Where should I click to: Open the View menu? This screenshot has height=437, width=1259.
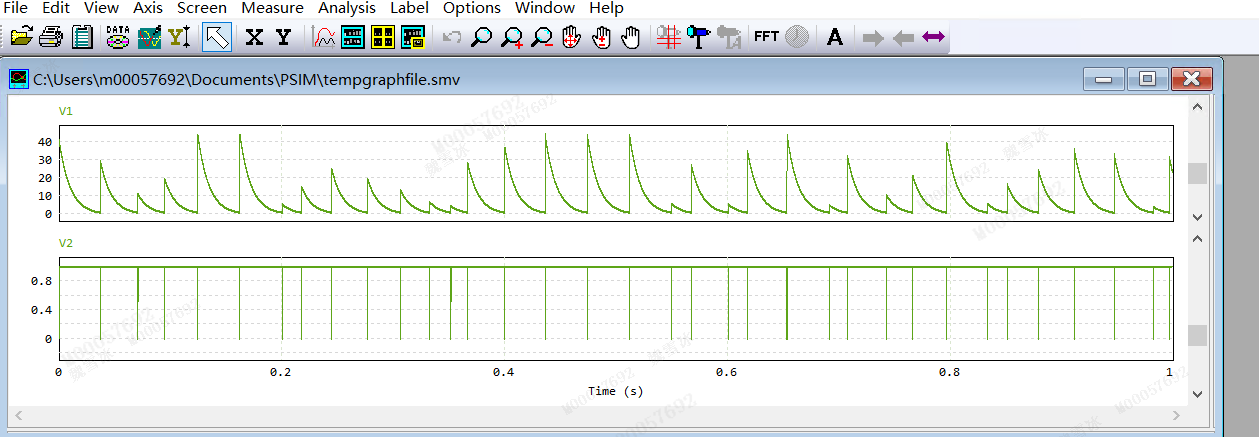(101, 8)
